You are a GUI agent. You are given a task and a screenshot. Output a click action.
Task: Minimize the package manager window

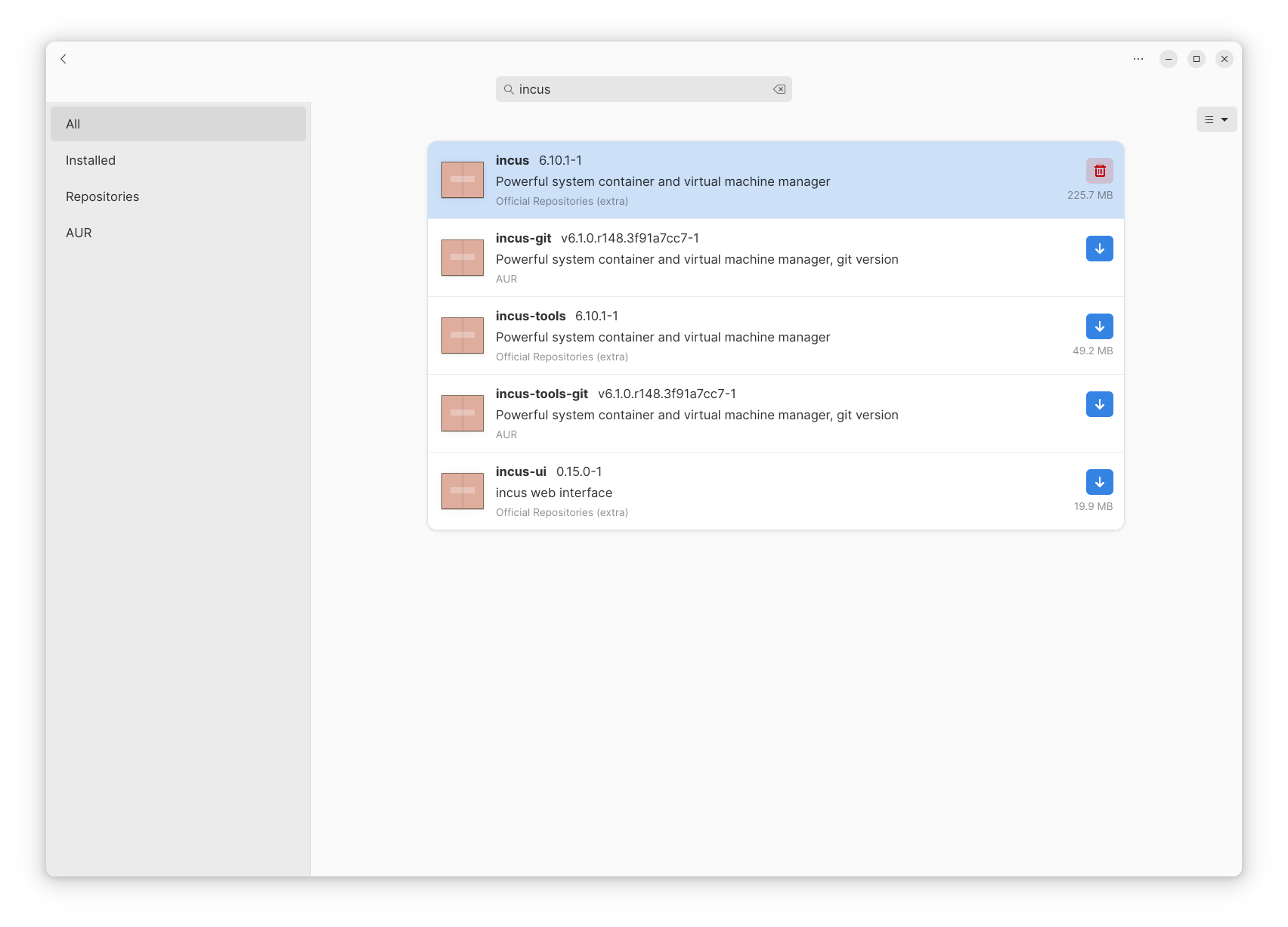pos(1169,59)
